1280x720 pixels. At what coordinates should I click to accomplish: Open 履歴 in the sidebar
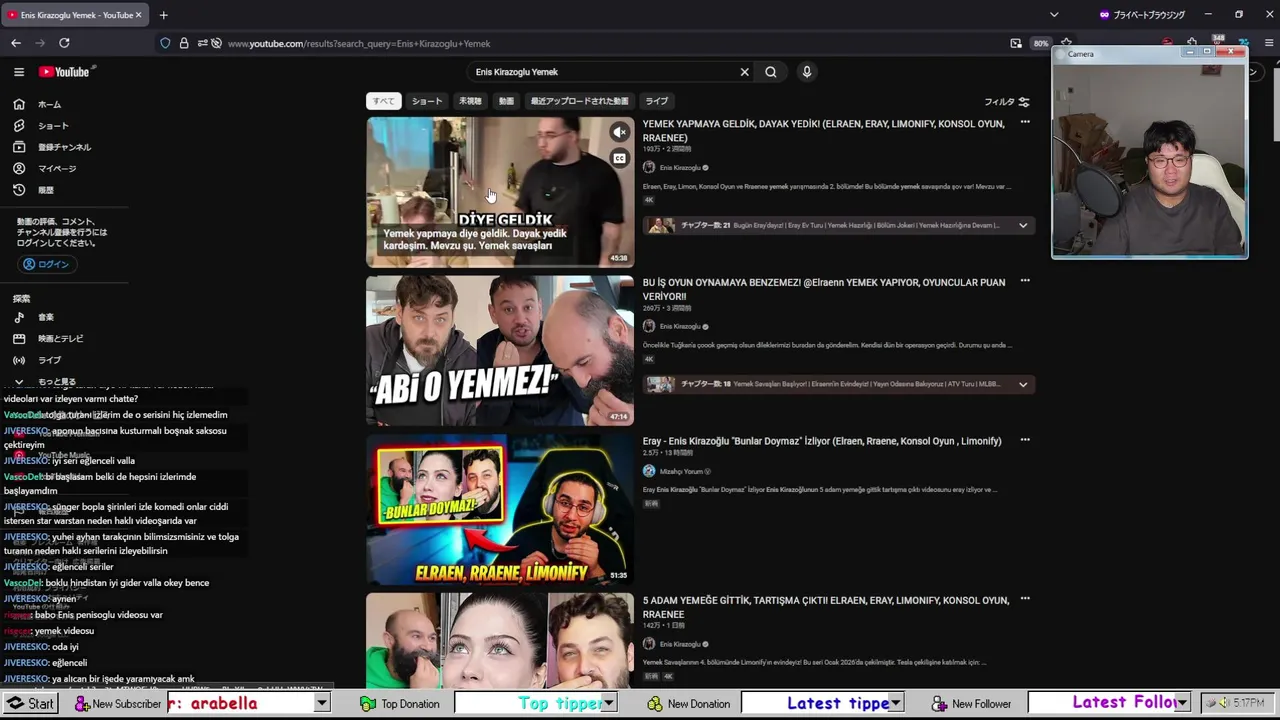click(36, 190)
